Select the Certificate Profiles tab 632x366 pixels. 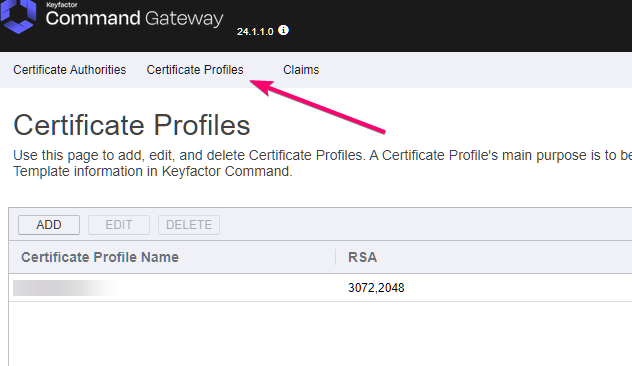(x=195, y=70)
